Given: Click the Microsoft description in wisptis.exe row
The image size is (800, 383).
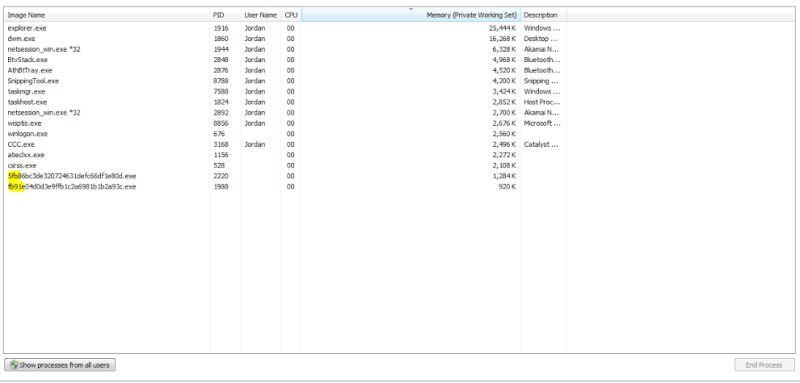Looking at the screenshot, I should (x=542, y=123).
